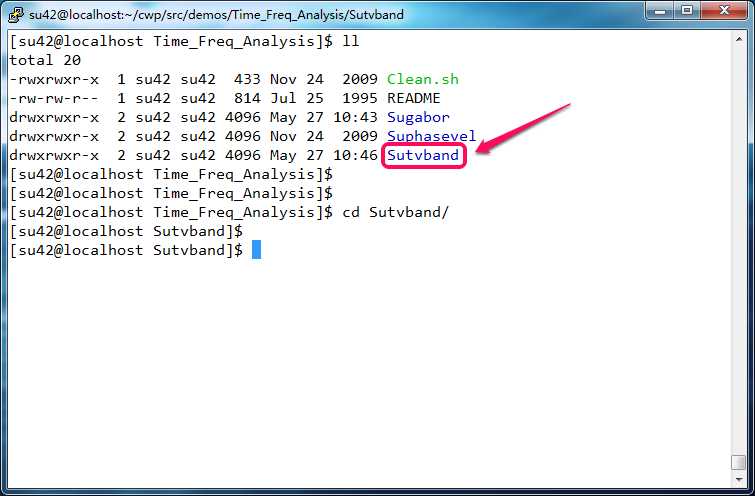Click the vertical scrollbar thumb

click(x=739, y=462)
